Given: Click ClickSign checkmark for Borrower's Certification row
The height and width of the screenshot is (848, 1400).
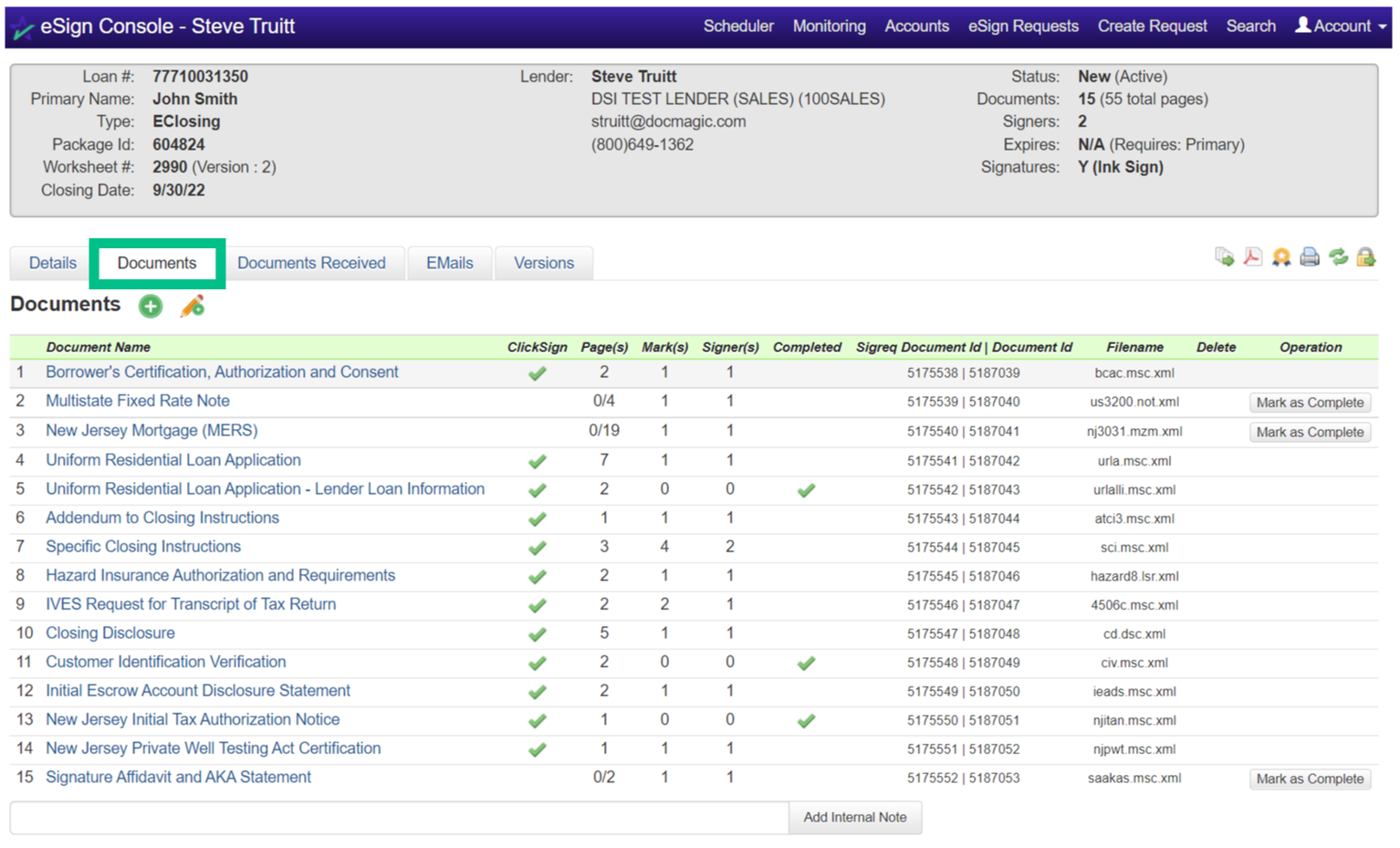Looking at the screenshot, I should [x=538, y=373].
